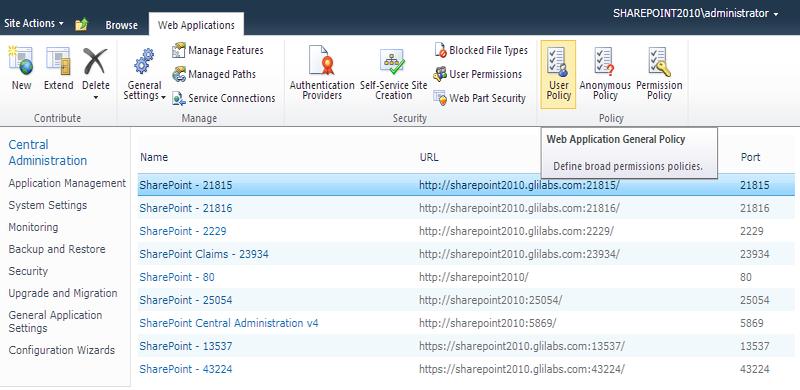Open Configuration Wizards
The height and width of the screenshot is (390, 800).
[x=62, y=350]
